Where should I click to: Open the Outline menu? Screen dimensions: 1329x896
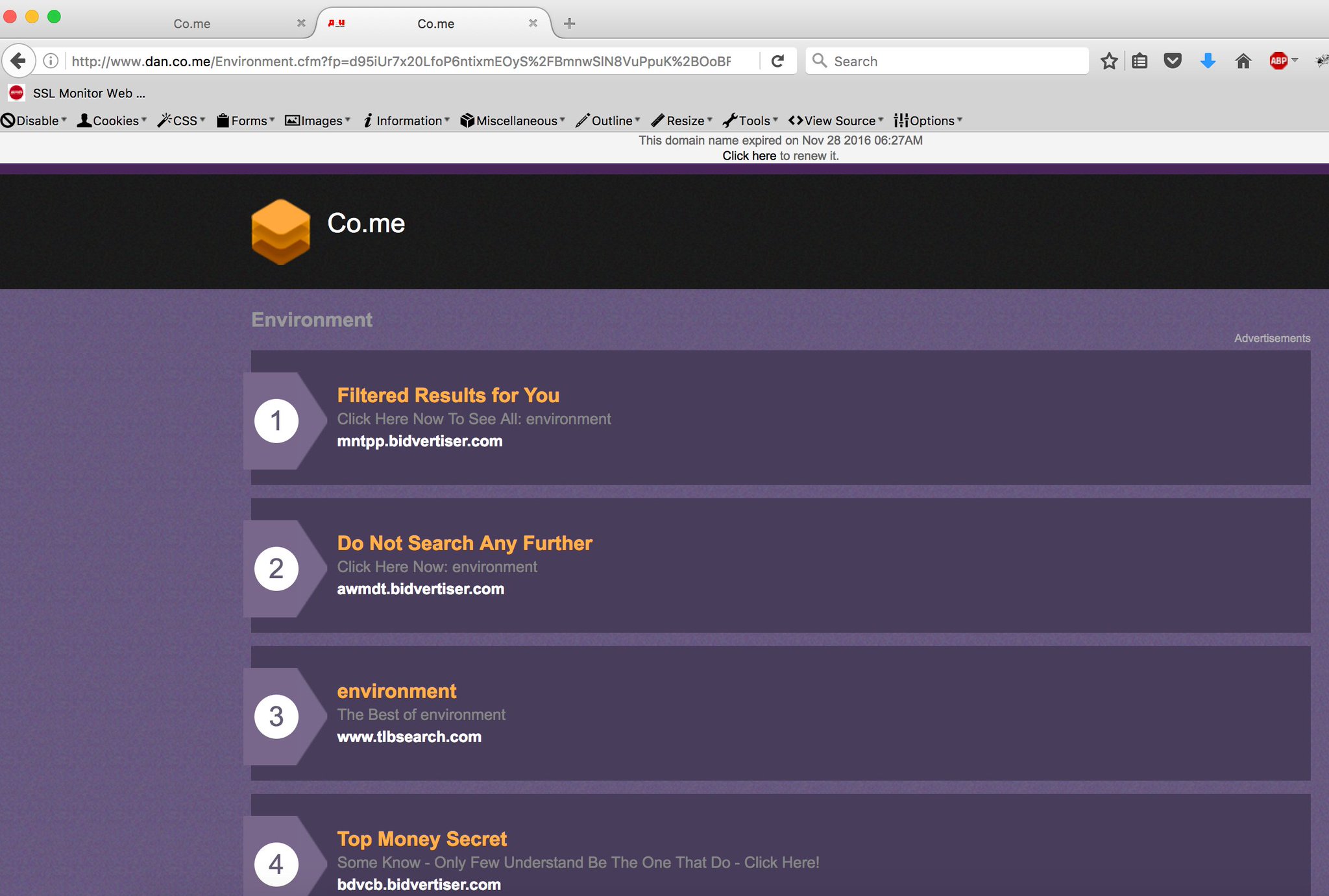coord(608,121)
